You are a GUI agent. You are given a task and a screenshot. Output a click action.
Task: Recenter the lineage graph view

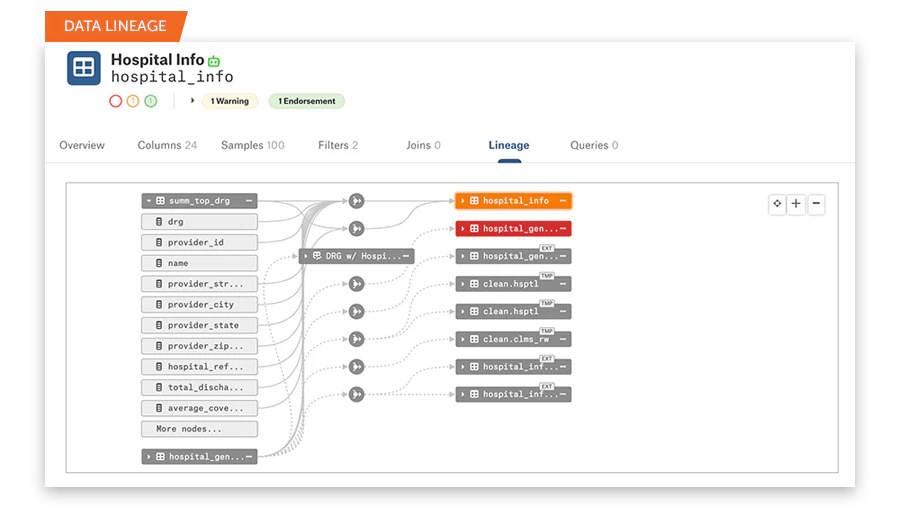(x=777, y=204)
